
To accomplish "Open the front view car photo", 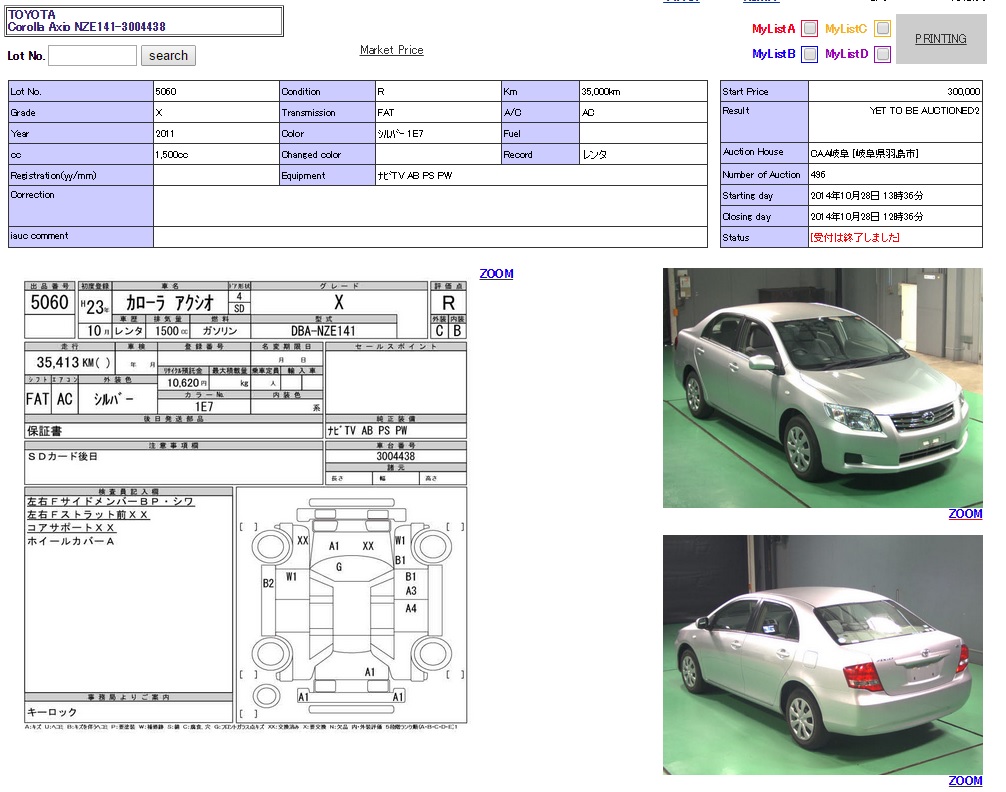I will (822, 388).
